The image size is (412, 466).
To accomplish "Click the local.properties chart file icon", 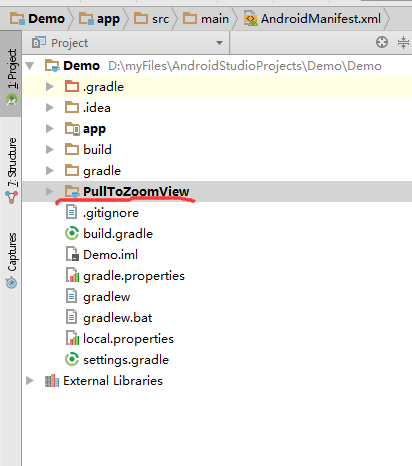I will [72, 338].
